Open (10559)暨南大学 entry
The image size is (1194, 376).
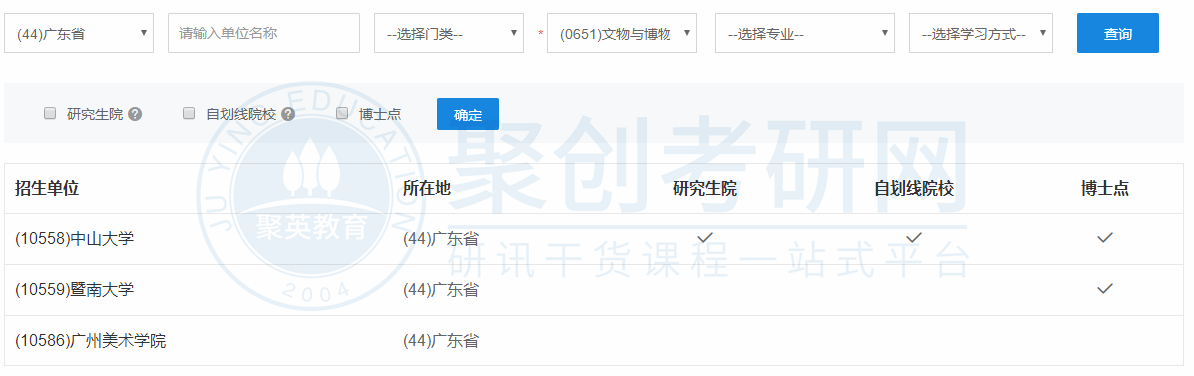click(x=75, y=290)
